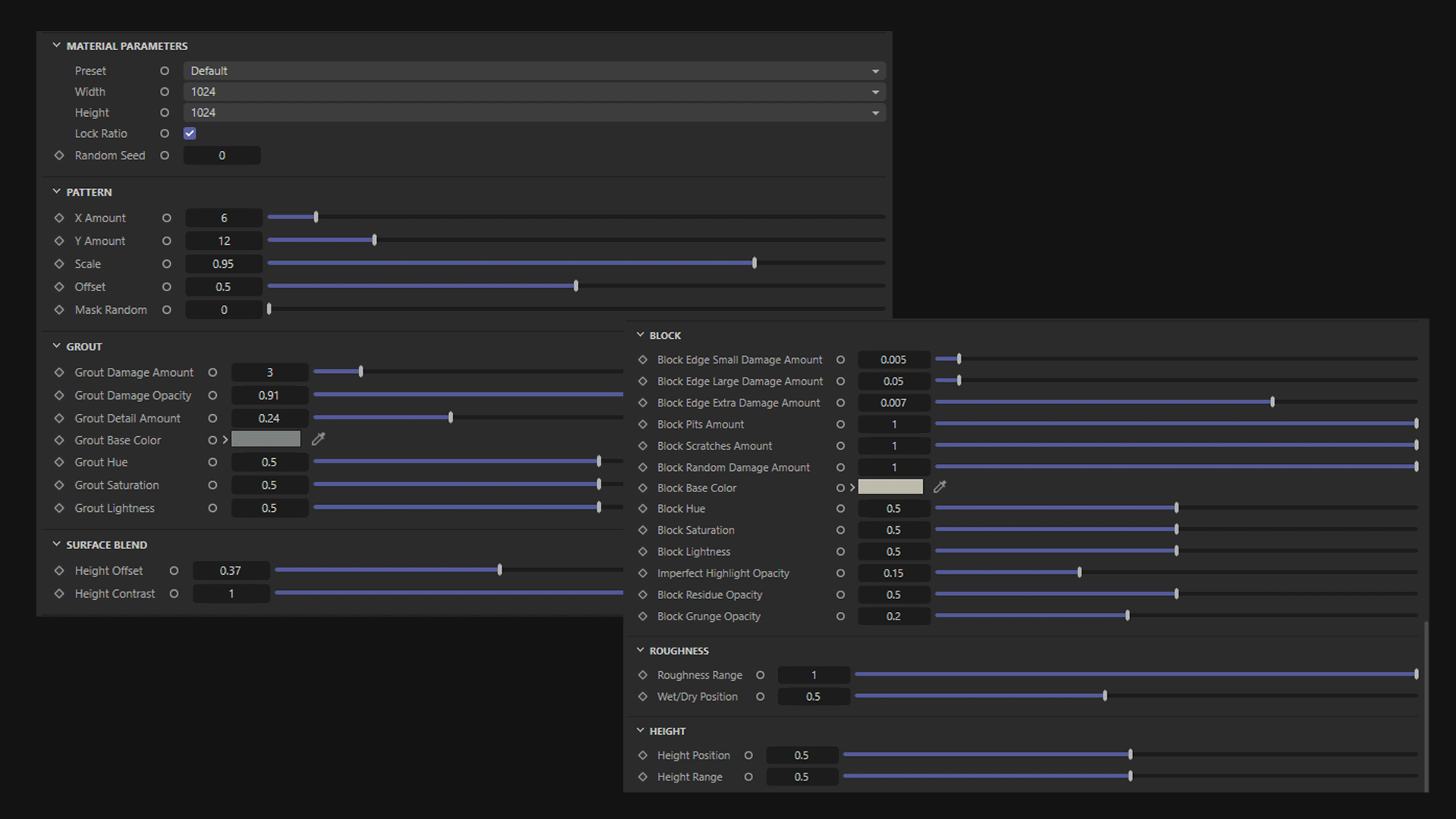Click the Grout Base Color eyedropper icon

[318, 439]
